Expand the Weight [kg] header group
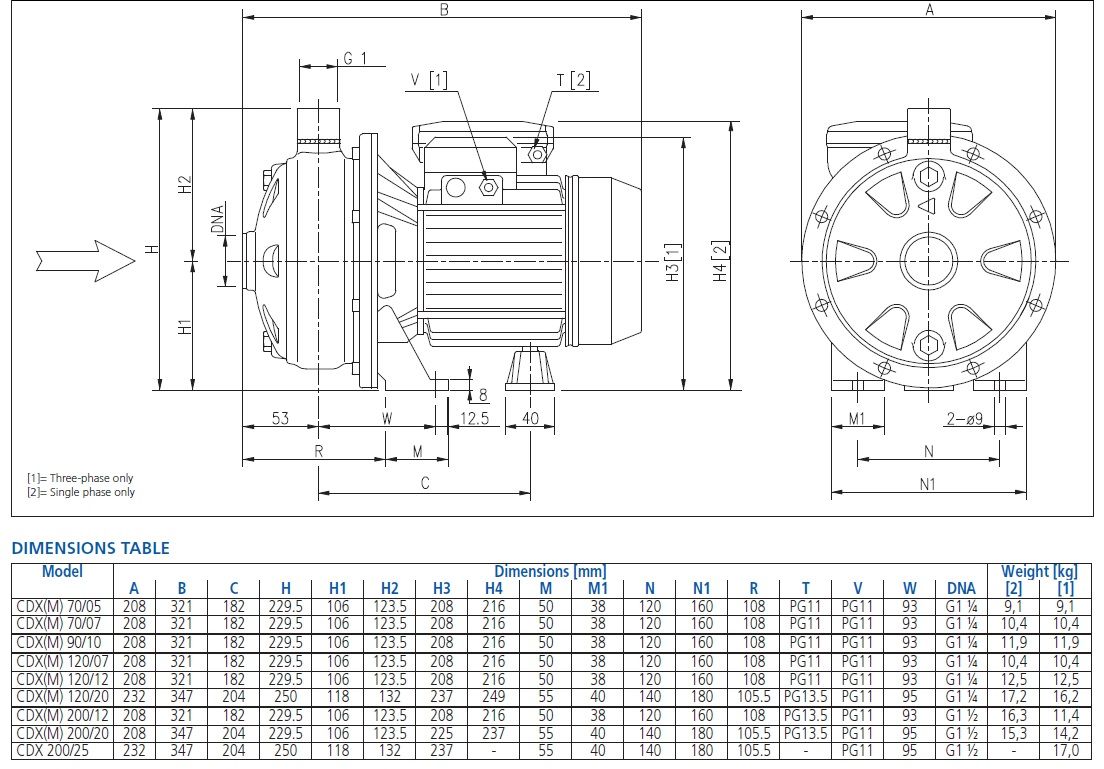Viewport: 1104px width, 769px height. [1042, 570]
